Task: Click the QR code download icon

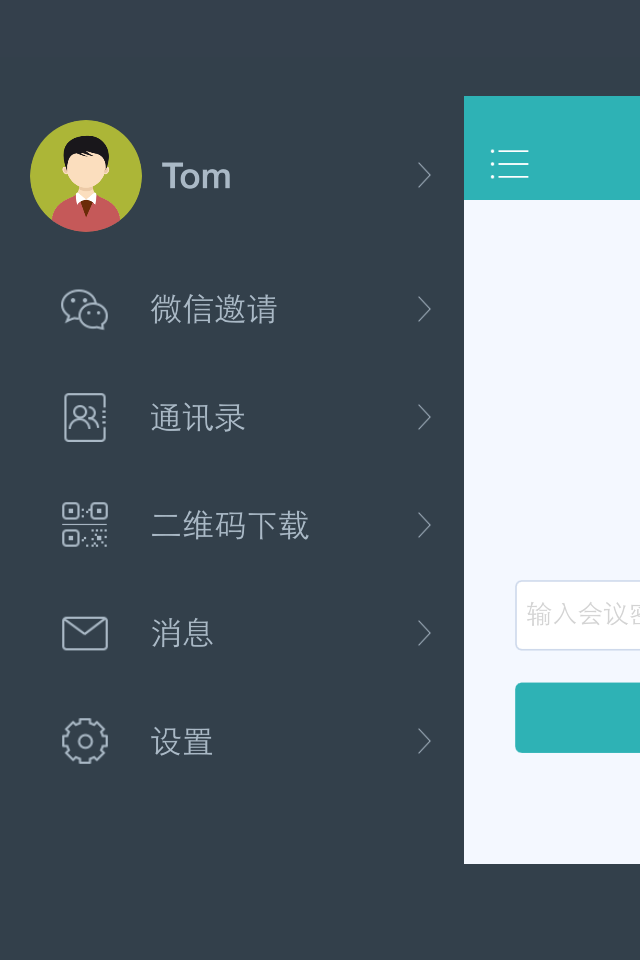Action: pyautogui.click(x=85, y=525)
